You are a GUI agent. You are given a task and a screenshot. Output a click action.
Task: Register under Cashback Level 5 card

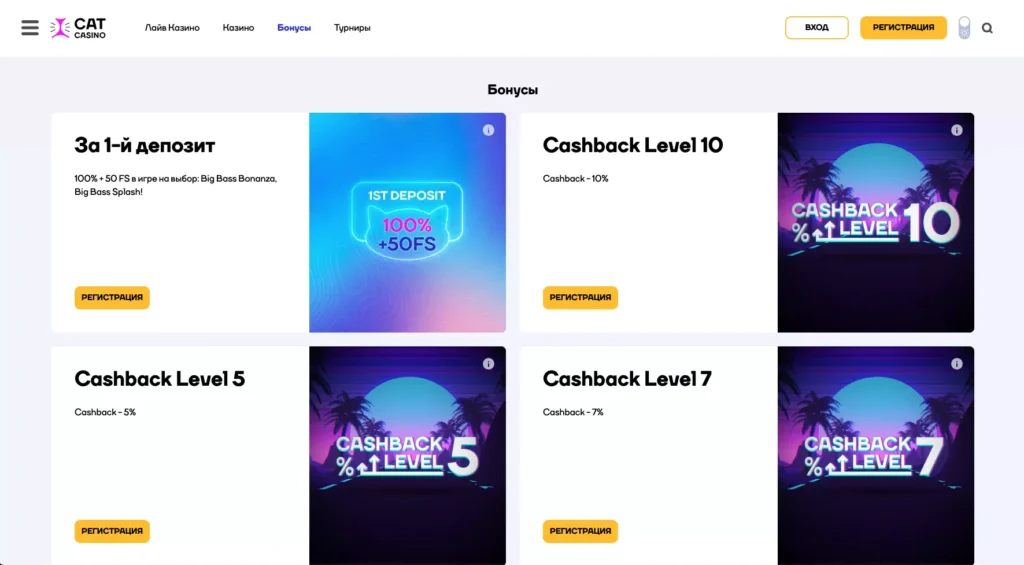pos(112,531)
